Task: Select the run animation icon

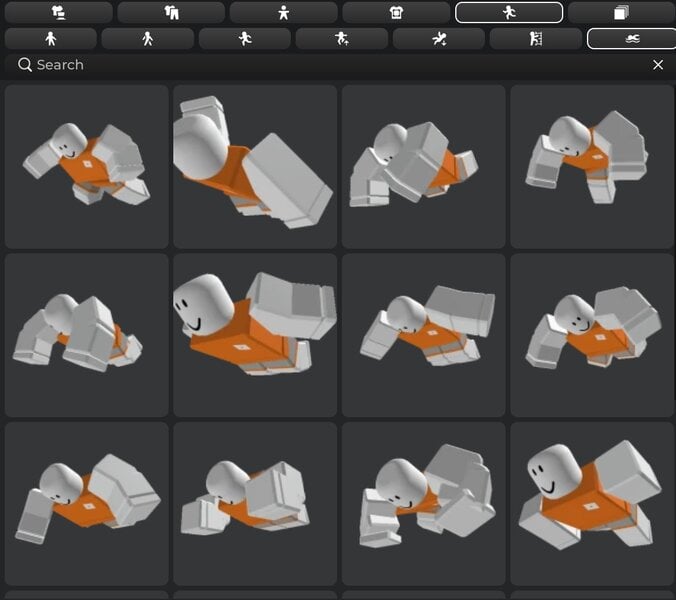Action: tap(245, 39)
